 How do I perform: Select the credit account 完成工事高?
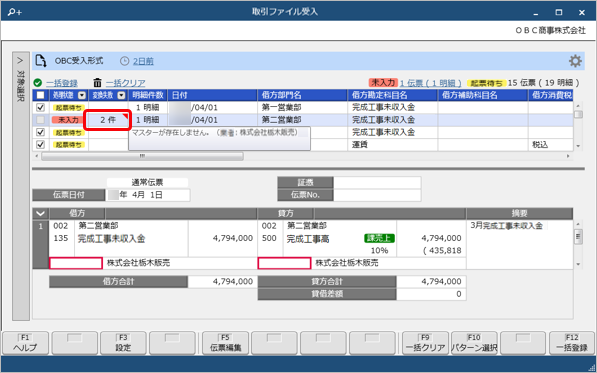click(x=308, y=239)
